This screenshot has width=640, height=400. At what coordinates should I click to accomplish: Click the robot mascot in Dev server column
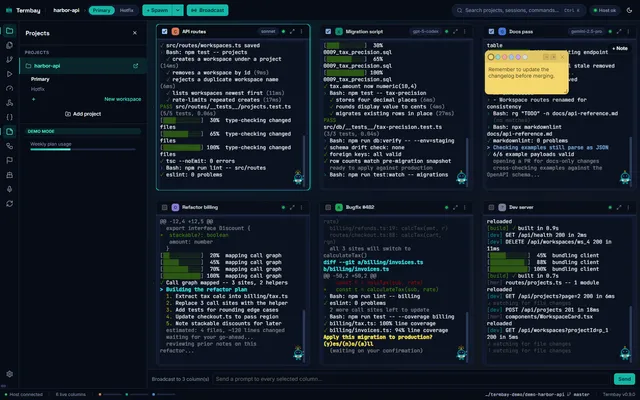click(625, 353)
